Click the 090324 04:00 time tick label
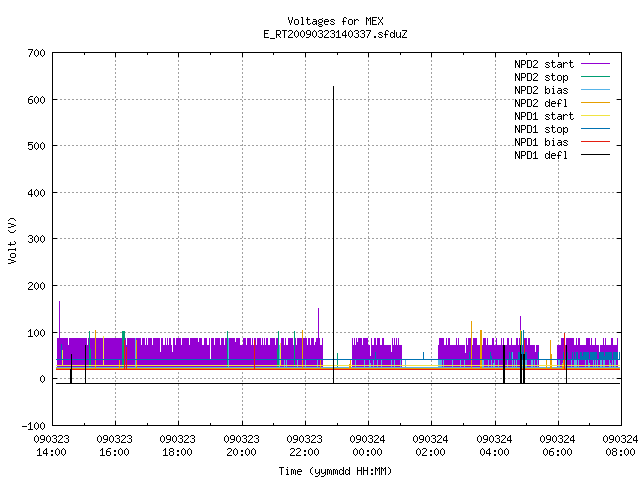Screen dimensions: 640x480 494,446
